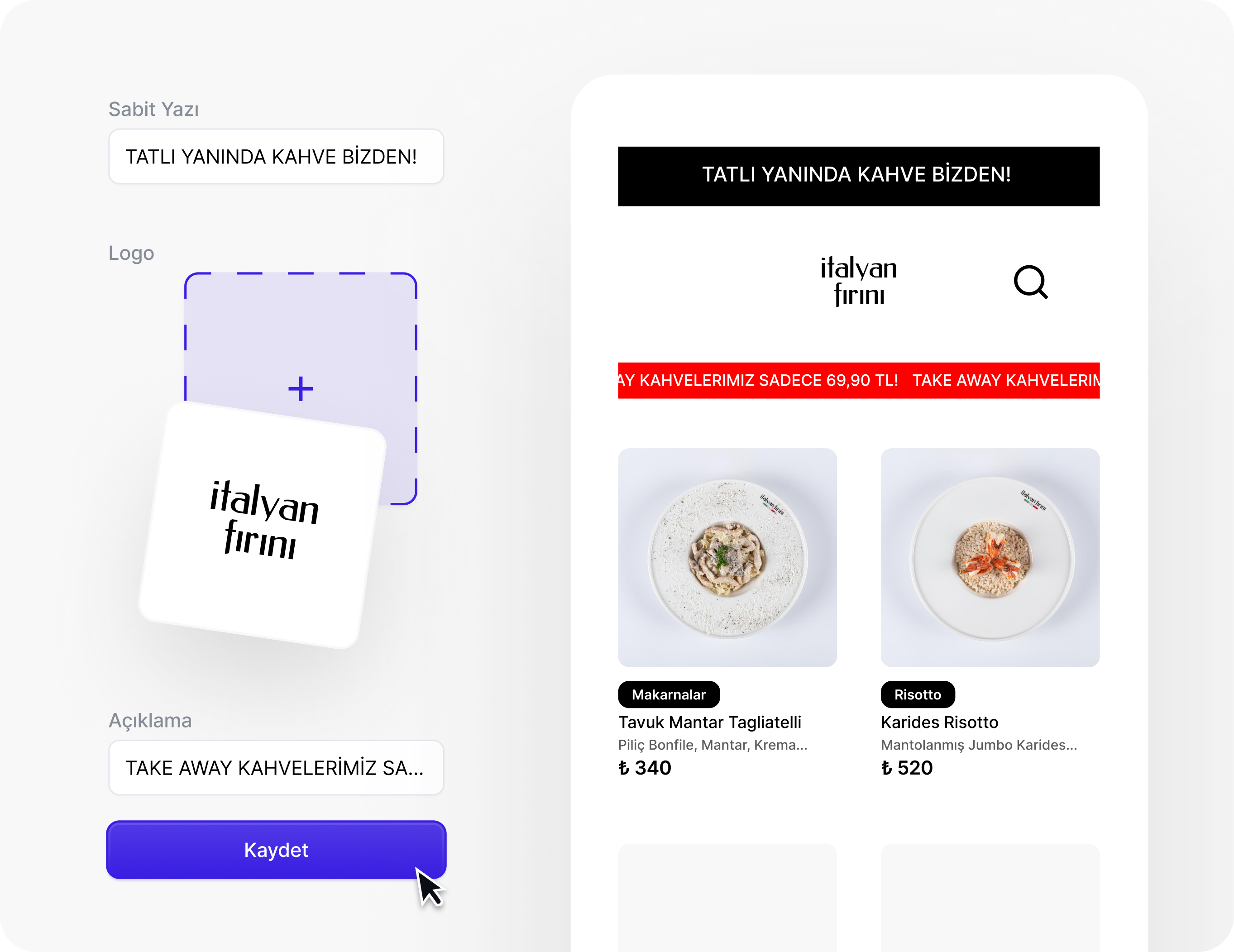
Task: Open Karides Risotto title link
Action: coord(940,722)
